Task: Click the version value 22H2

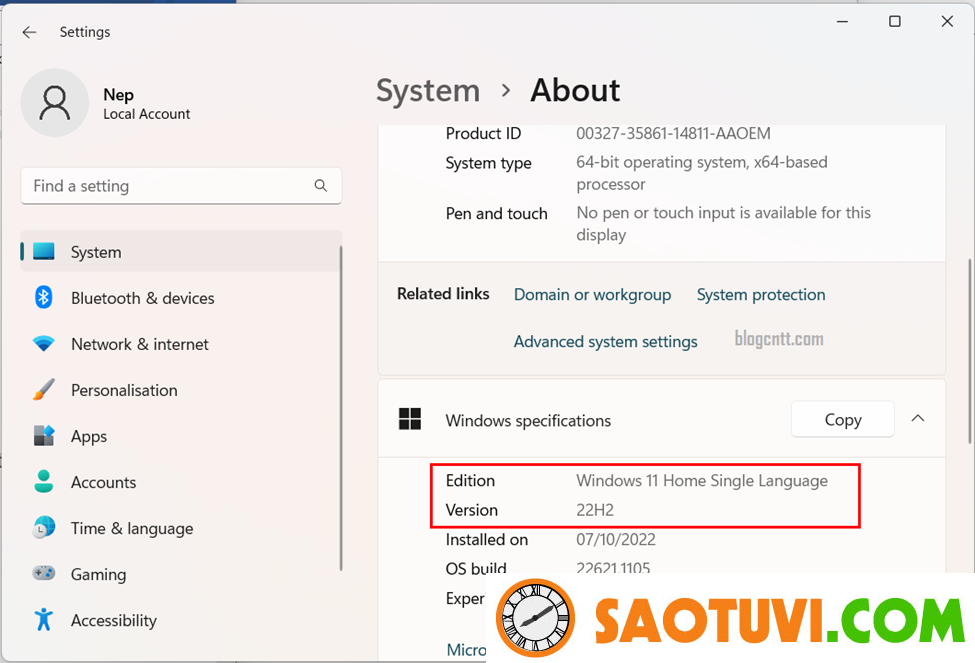Action: (x=594, y=510)
